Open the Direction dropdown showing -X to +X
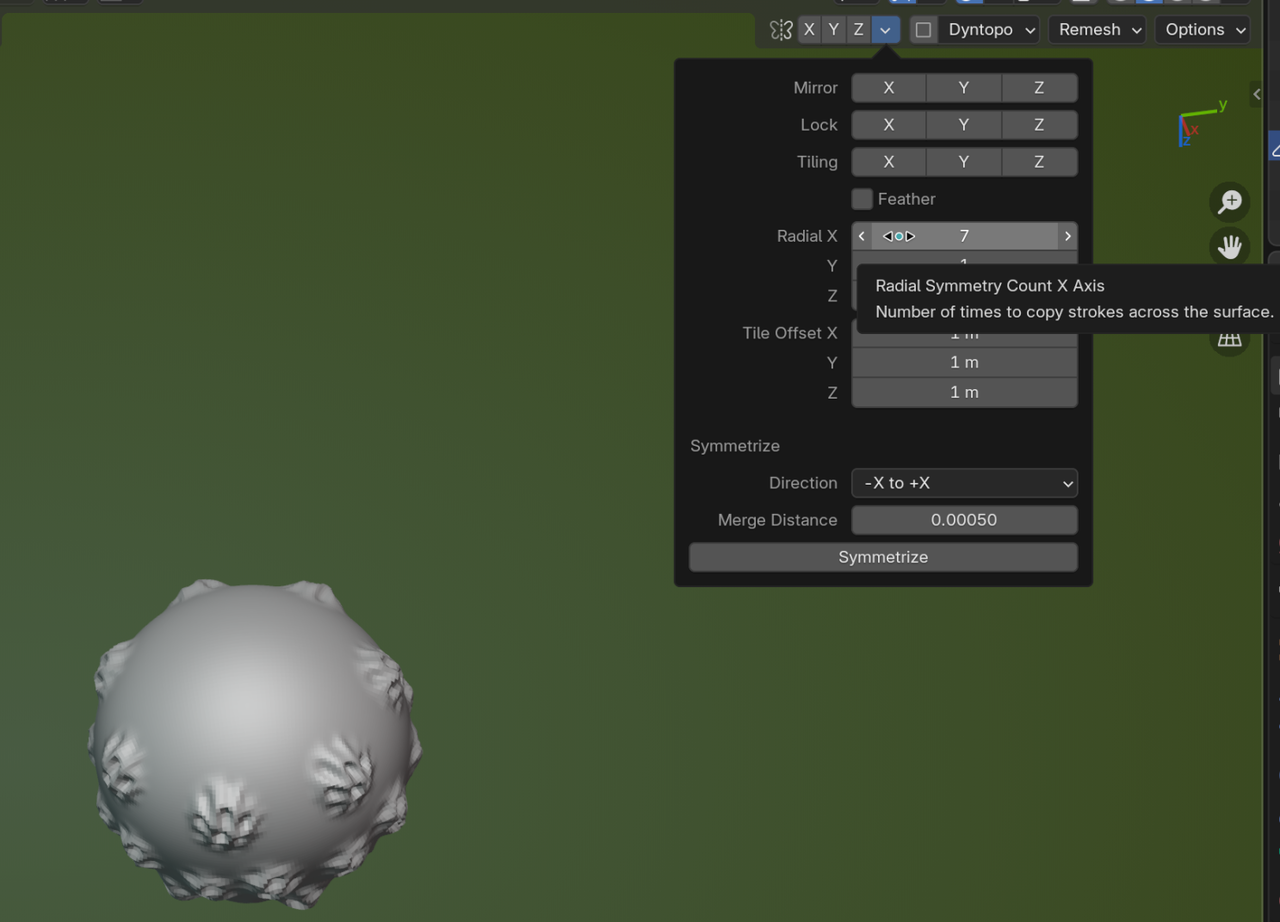 (964, 483)
